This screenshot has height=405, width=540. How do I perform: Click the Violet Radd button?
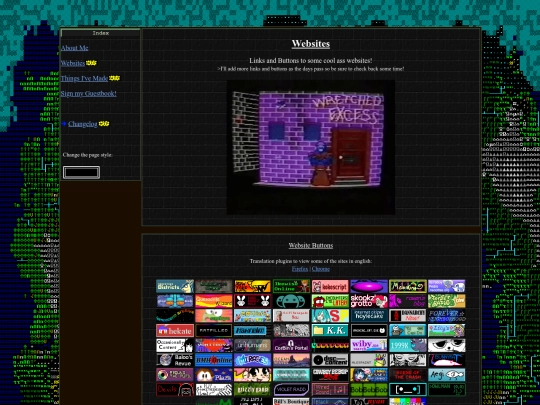[x=291, y=390]
